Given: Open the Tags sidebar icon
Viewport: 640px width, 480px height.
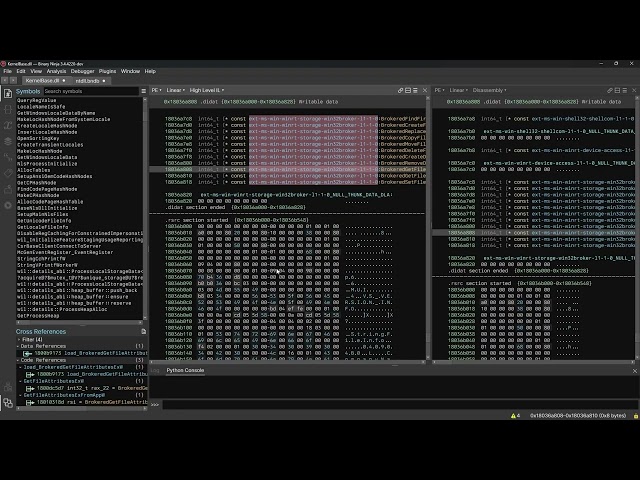Looking at the screenshot, I should [x=8, y=173].
